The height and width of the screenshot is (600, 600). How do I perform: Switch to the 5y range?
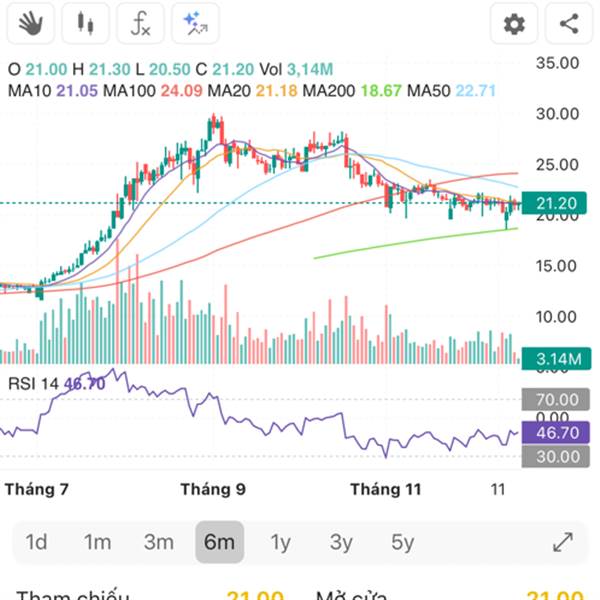pyautogui.click(x=402, y=543)
